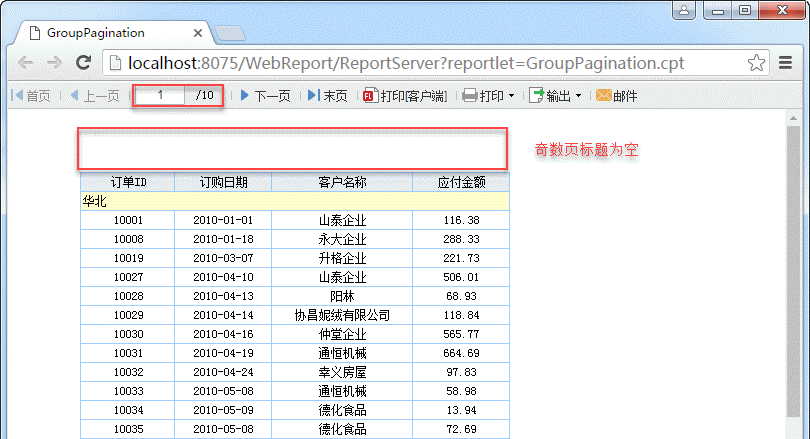
Task: Bookmark page with star icon
Action: click(x=756, y=63)
